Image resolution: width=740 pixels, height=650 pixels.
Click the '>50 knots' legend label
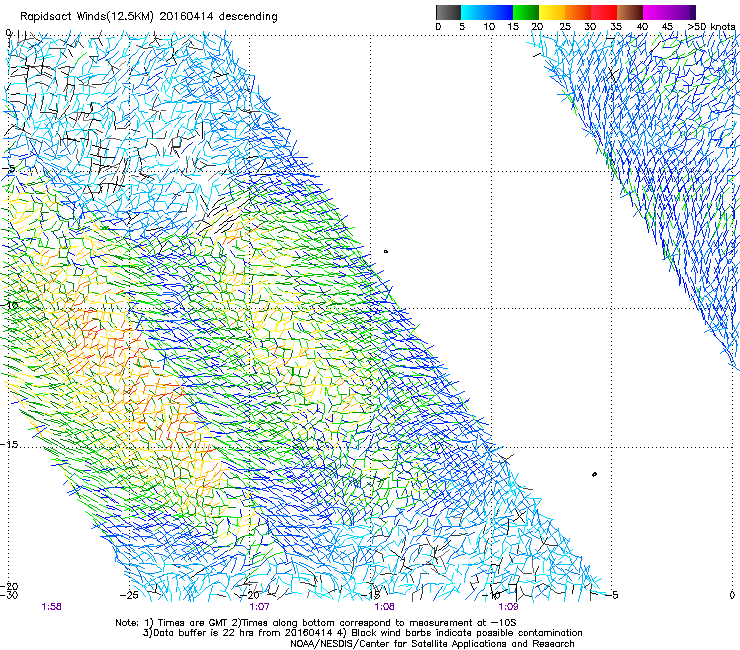pos(711,26)
